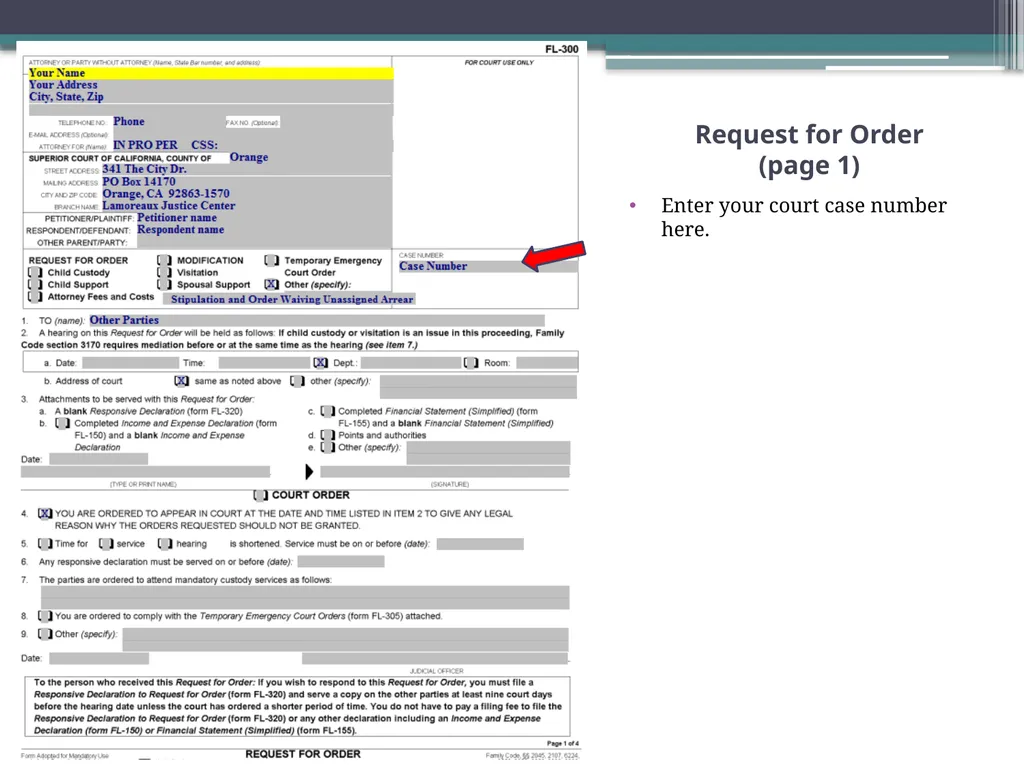The width and height of the screenshot is (1024, 768).
Task: Toggle the Dept. checkbox in item 2
Action: tap(320, 362)
